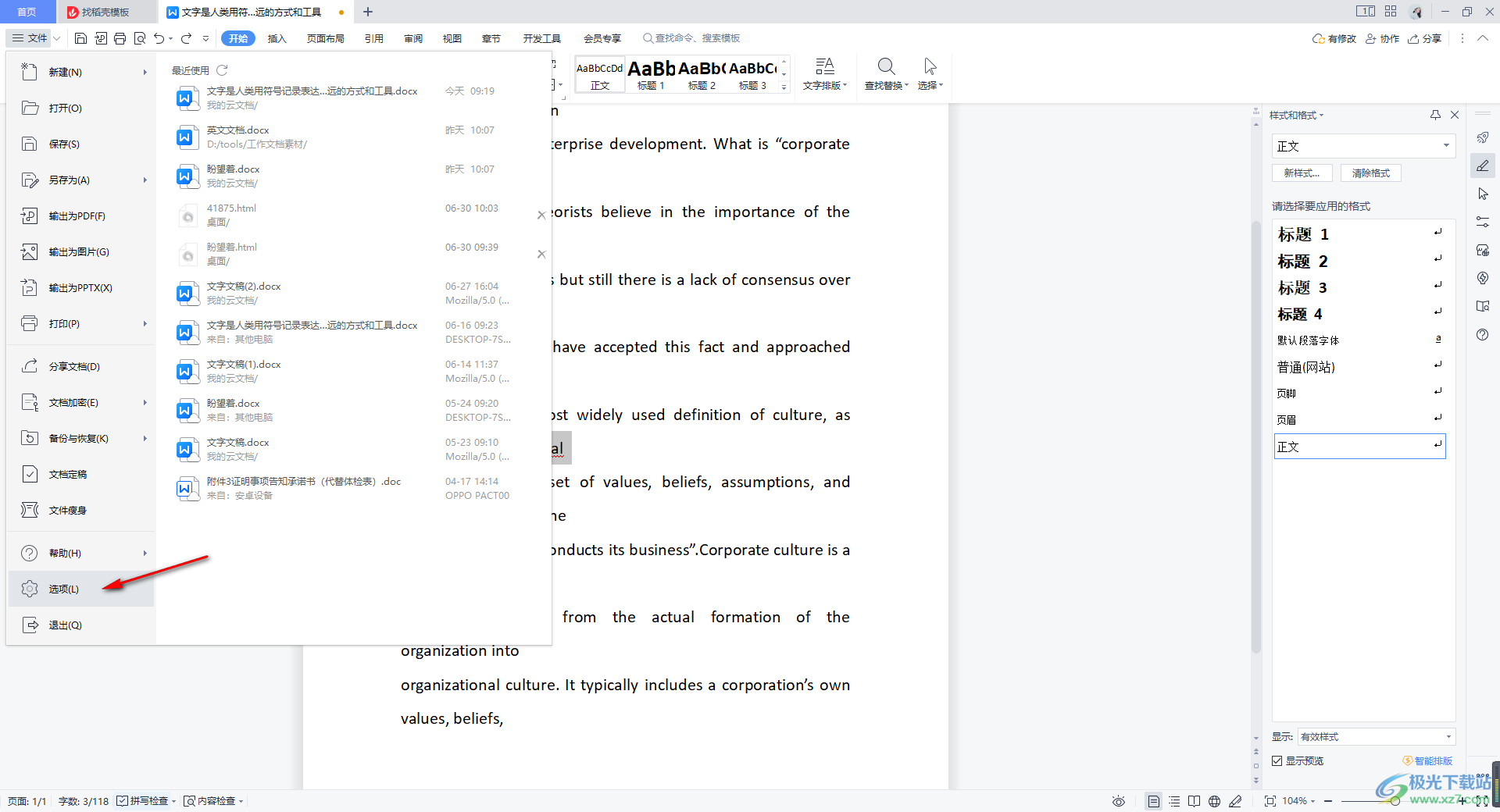1500x812 pixels.
Task: Remove 盼望着.html from recent list
Action: coord(541,254)
